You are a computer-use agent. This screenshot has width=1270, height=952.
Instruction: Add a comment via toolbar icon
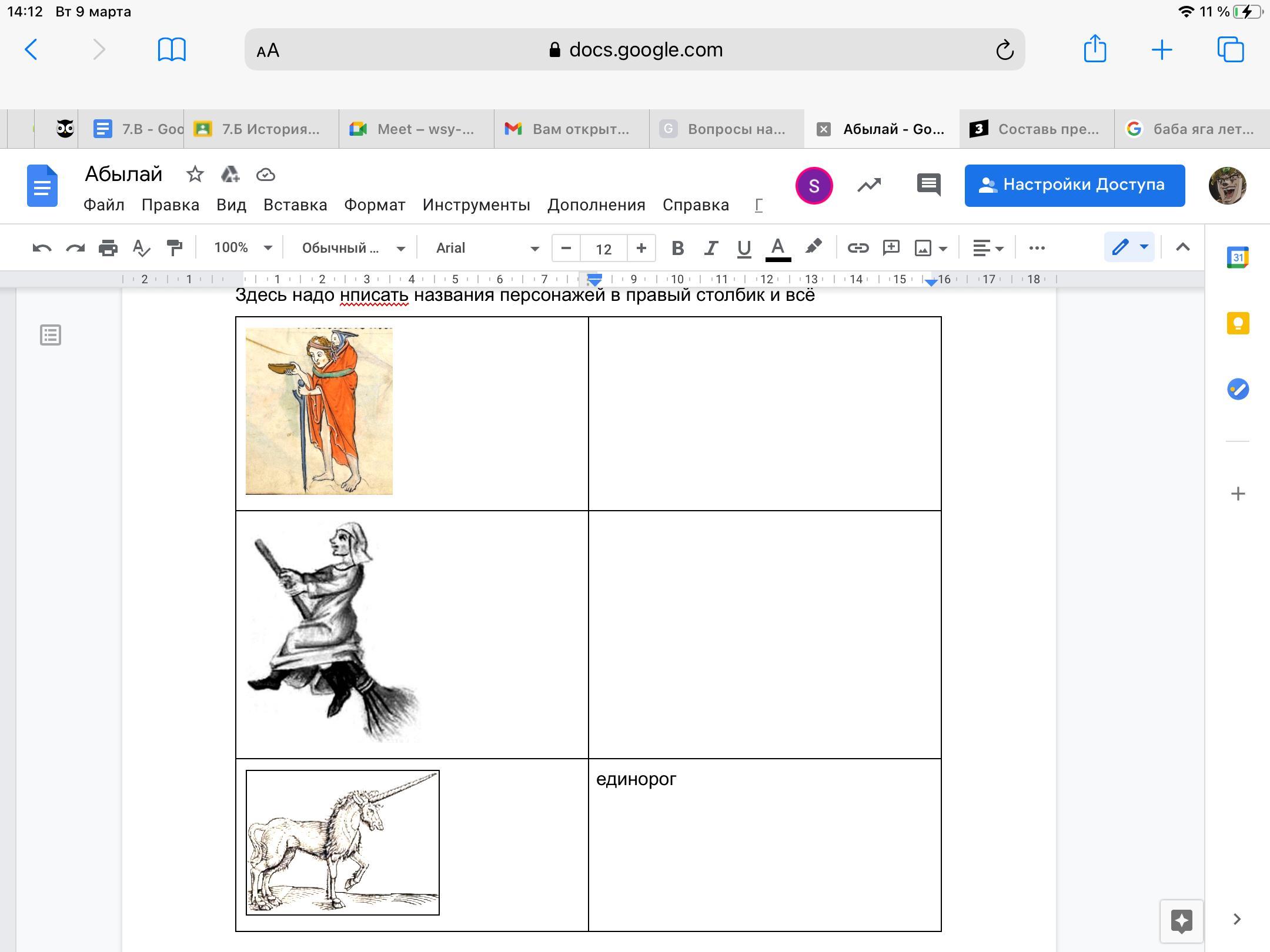coord(891,248)
